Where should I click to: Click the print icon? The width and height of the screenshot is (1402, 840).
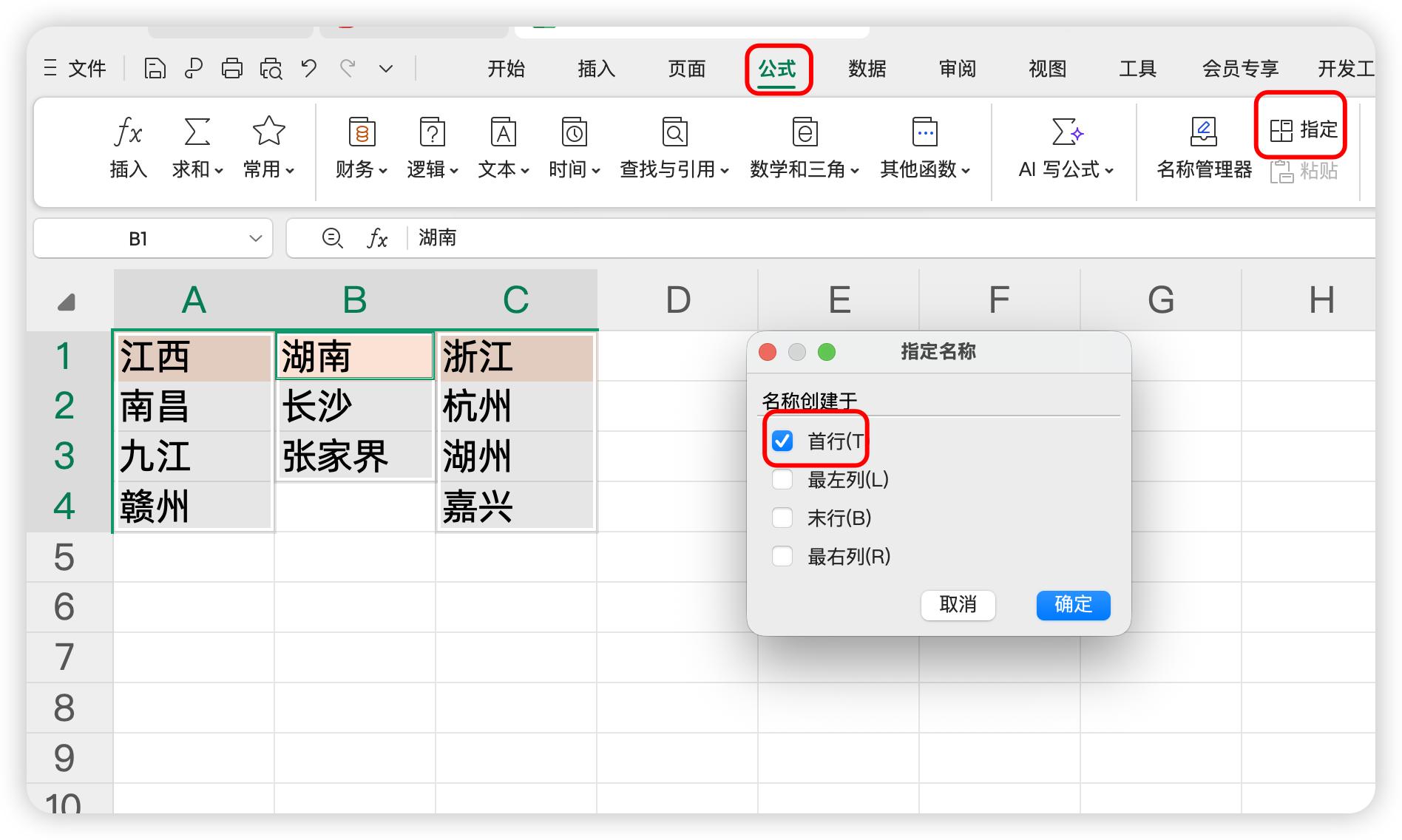[x=232, y=69]
